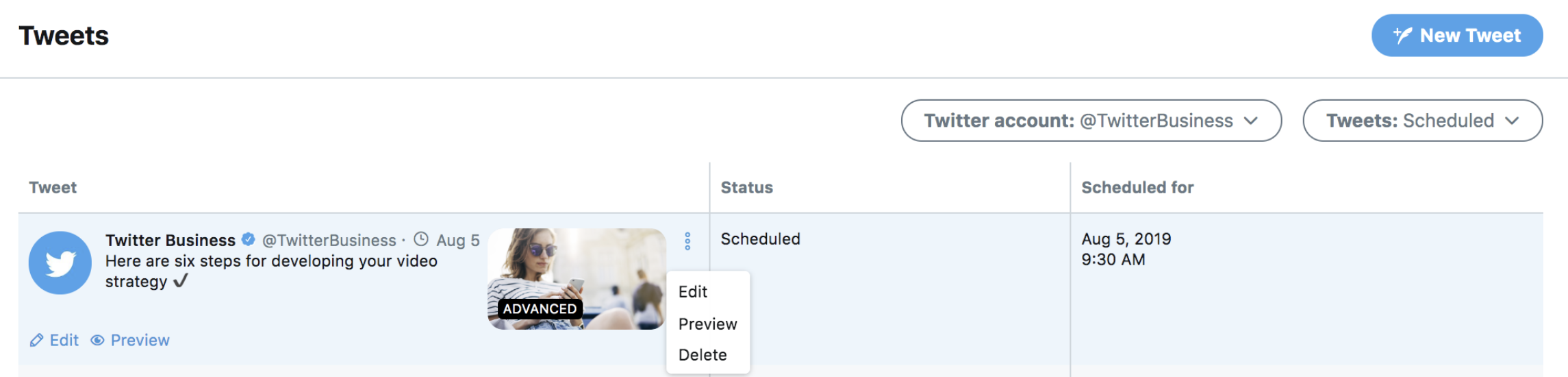This screenshot has height=377, width=1568.
Task: Open the three-dot tweet options icon
Action: (x=687, y=241)
